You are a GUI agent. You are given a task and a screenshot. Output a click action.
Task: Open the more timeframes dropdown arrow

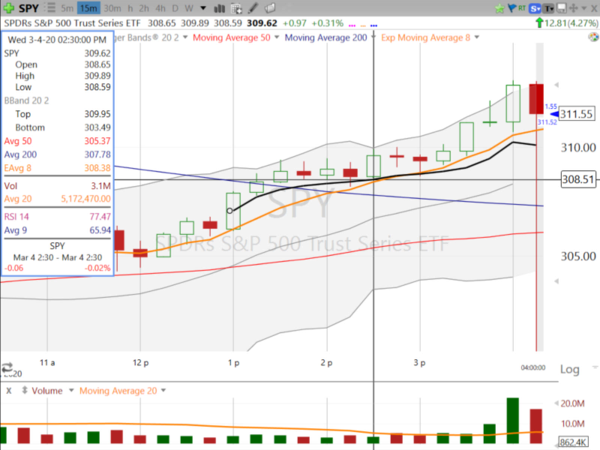coord(203,8)
